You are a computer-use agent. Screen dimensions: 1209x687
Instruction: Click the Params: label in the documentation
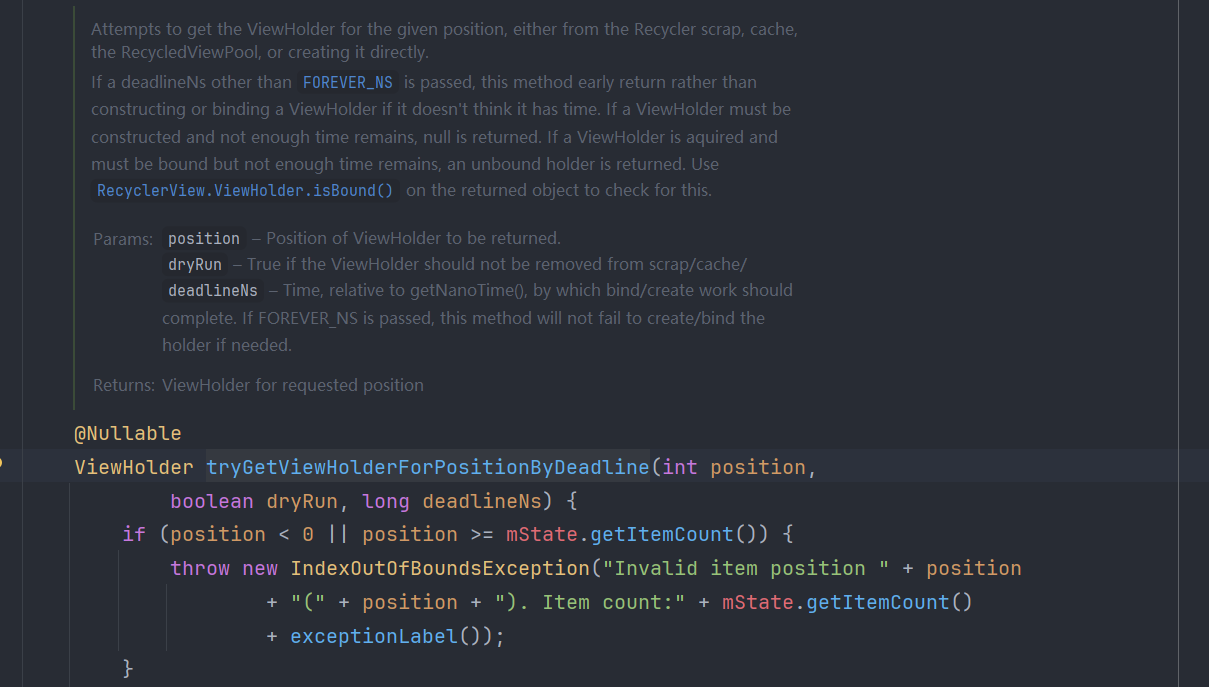(123, 239)
